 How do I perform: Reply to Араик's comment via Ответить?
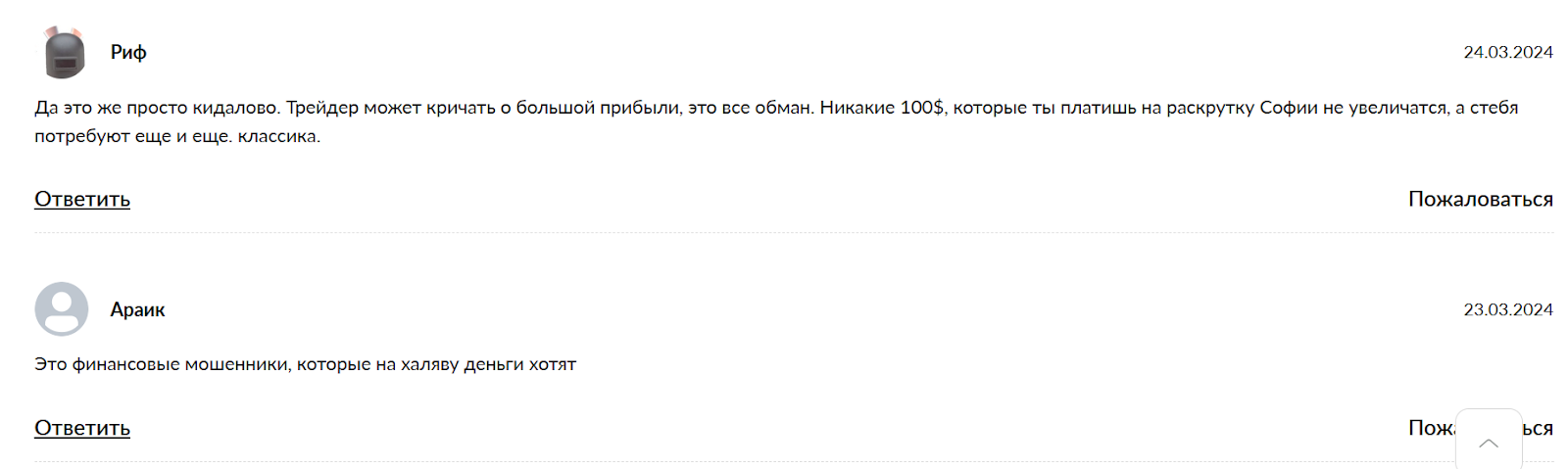[x=82, y=428]
